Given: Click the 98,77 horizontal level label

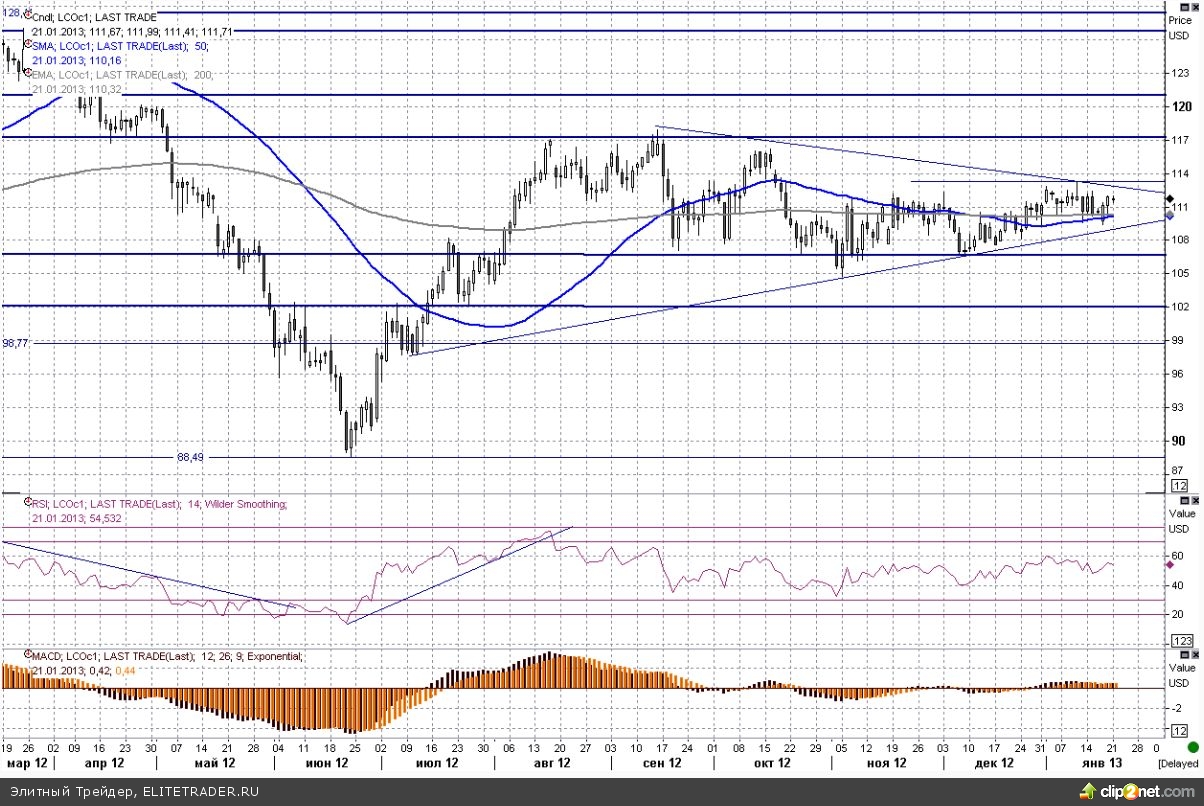Looking at the screenshot, I should [x=16, y=342].
